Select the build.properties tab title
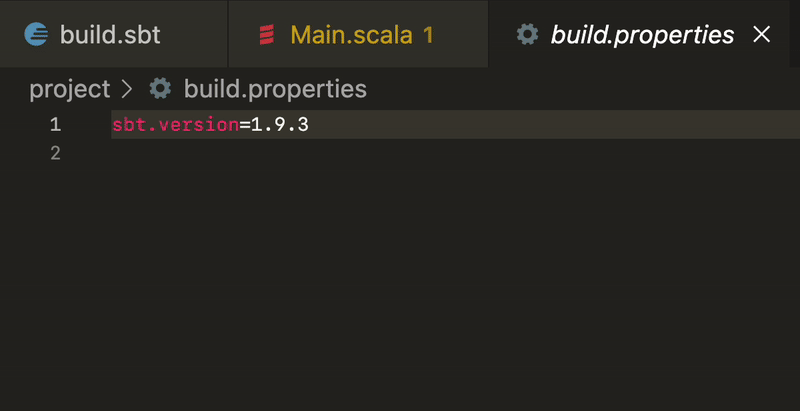800x411 pixels. click(642, 35)
